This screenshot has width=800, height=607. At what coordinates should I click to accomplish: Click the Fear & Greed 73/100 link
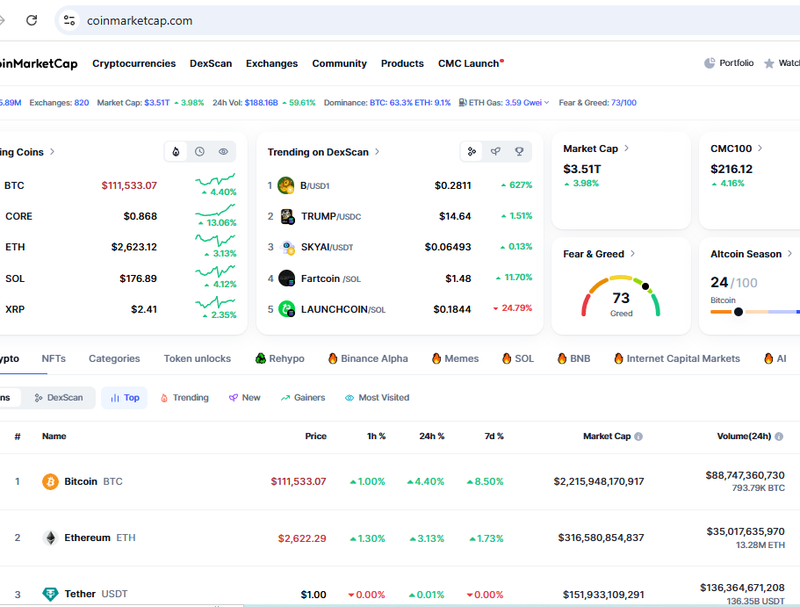tap(623, 103)
